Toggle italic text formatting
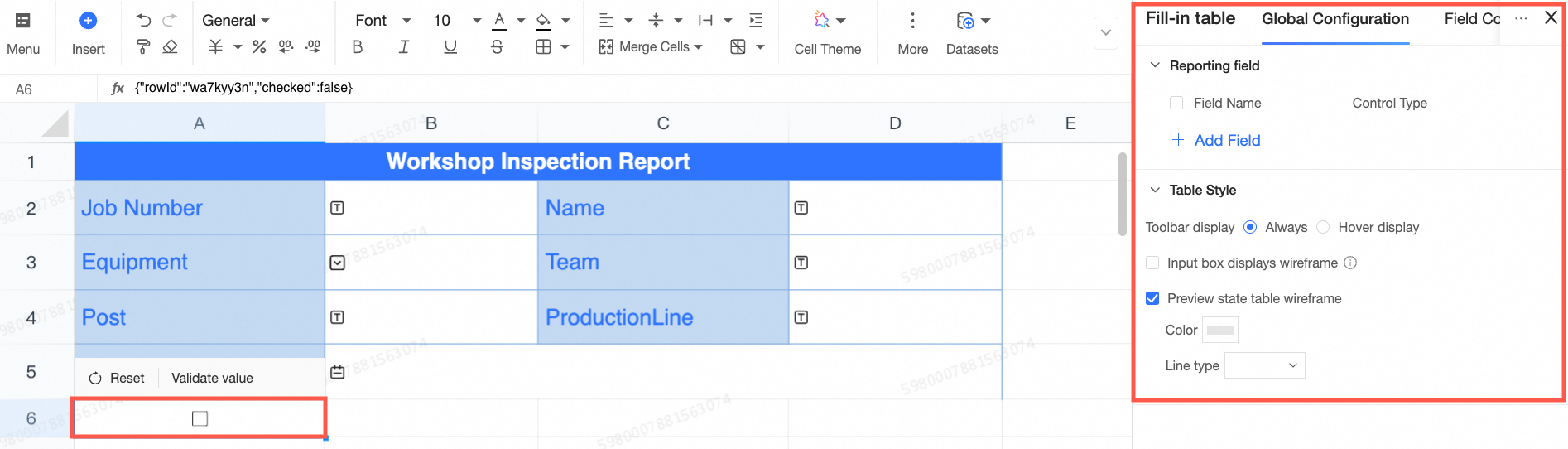The width and height of the screenshot is (1568, 449). tap(404, 47)
